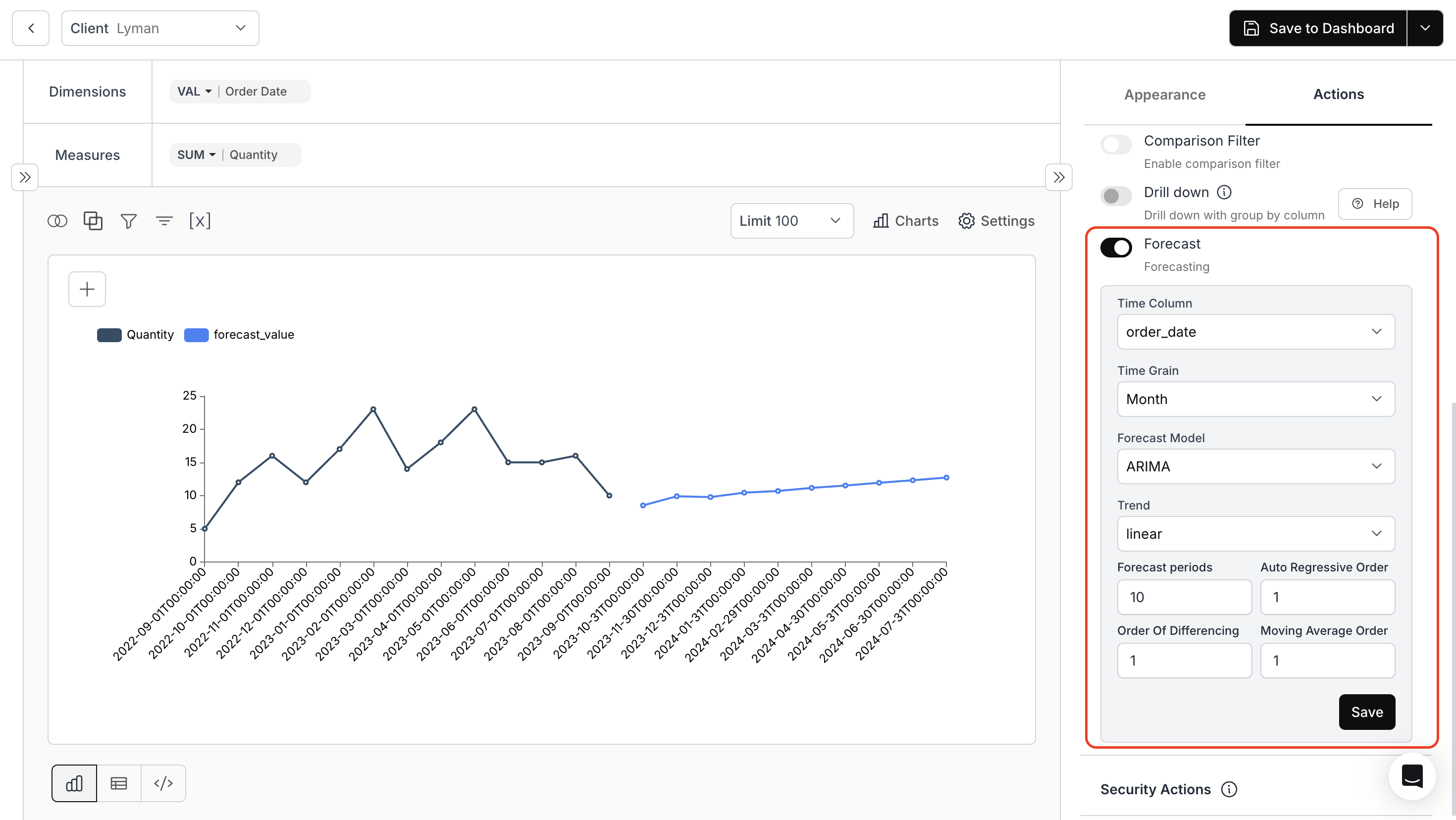Viewport: 1456px width, 820px height.
Task: Click the plus icon inside the chart area
Action: point(87,289)
